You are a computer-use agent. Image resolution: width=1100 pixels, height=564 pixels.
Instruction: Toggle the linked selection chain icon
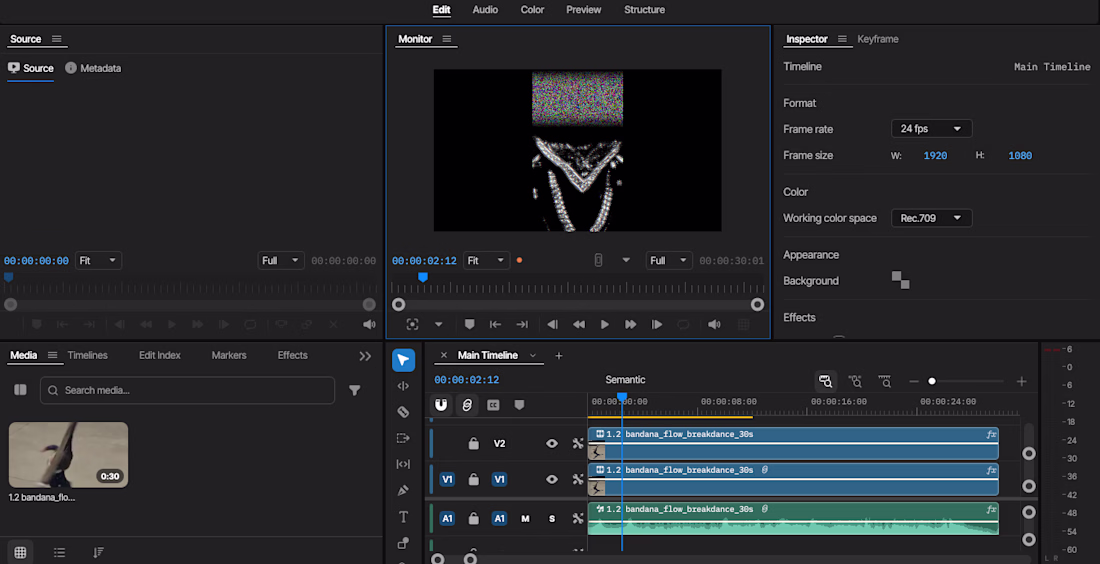click(467, 405)
